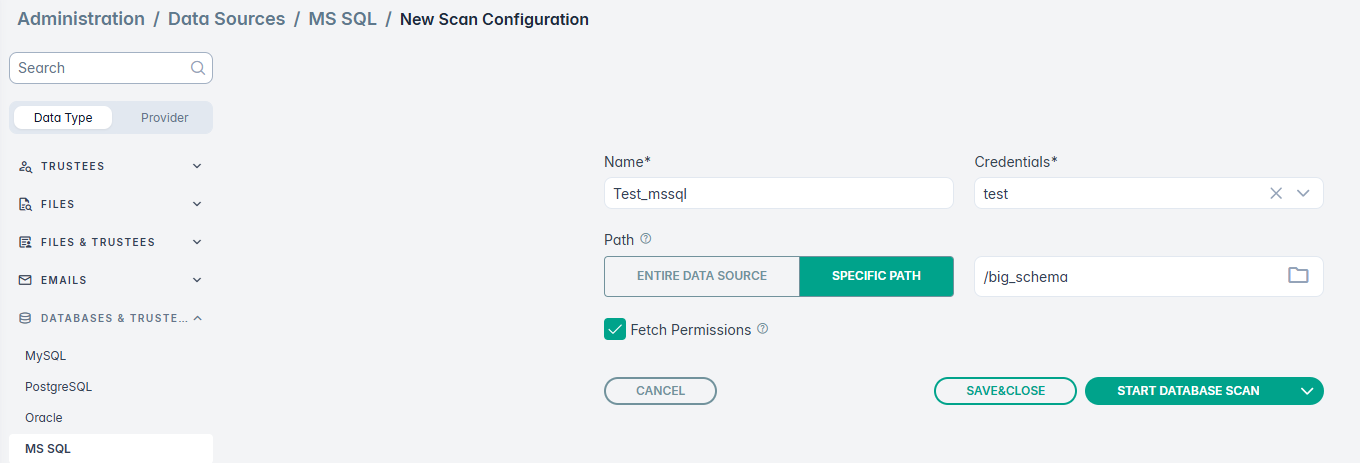The image size is (1360, 463).
Task: Switch to the Provider tab
Action: click(x=164, y=118)
